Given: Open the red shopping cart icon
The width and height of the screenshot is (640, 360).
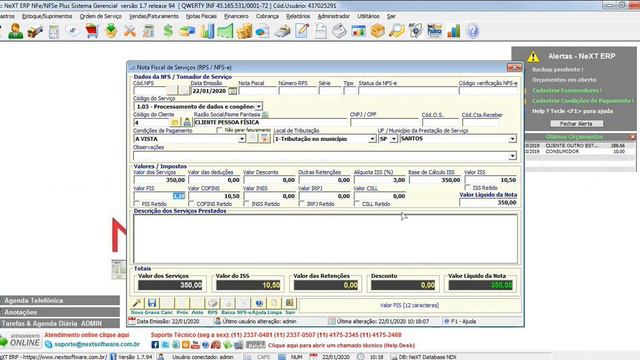Looking at the screenshot, I should (92, 31).
